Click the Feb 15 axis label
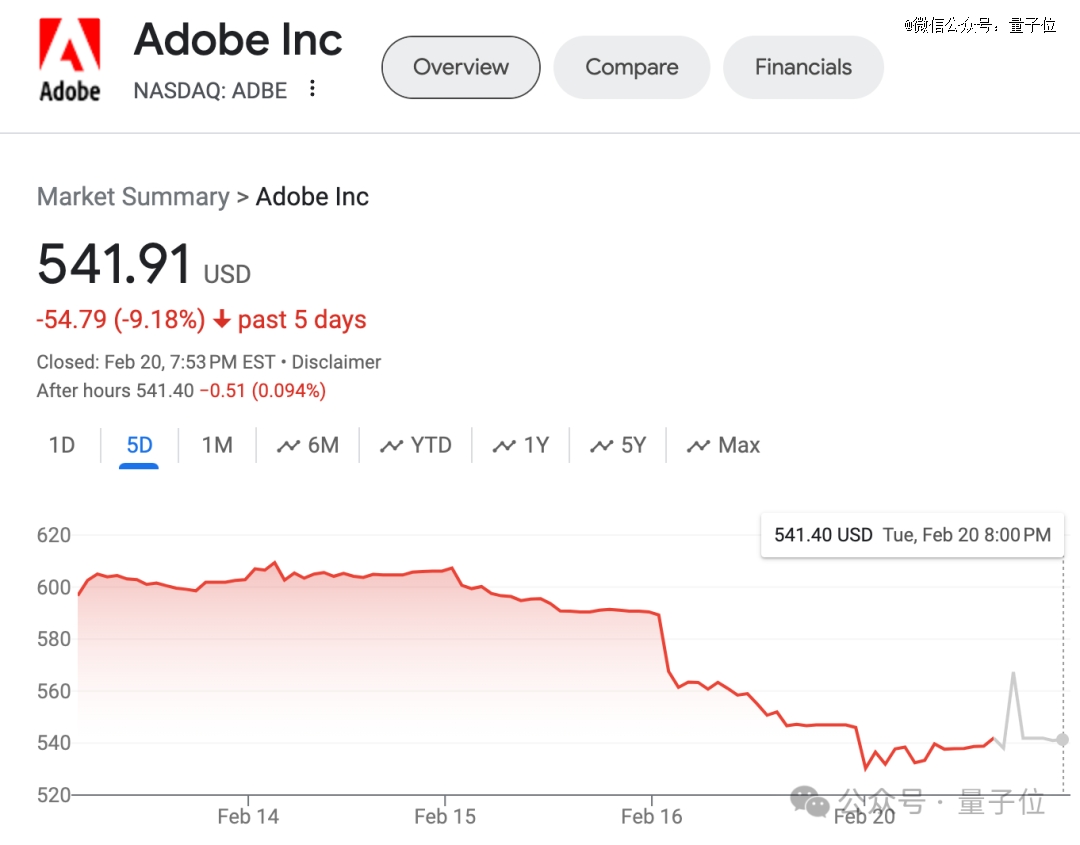 click(445, 817)
